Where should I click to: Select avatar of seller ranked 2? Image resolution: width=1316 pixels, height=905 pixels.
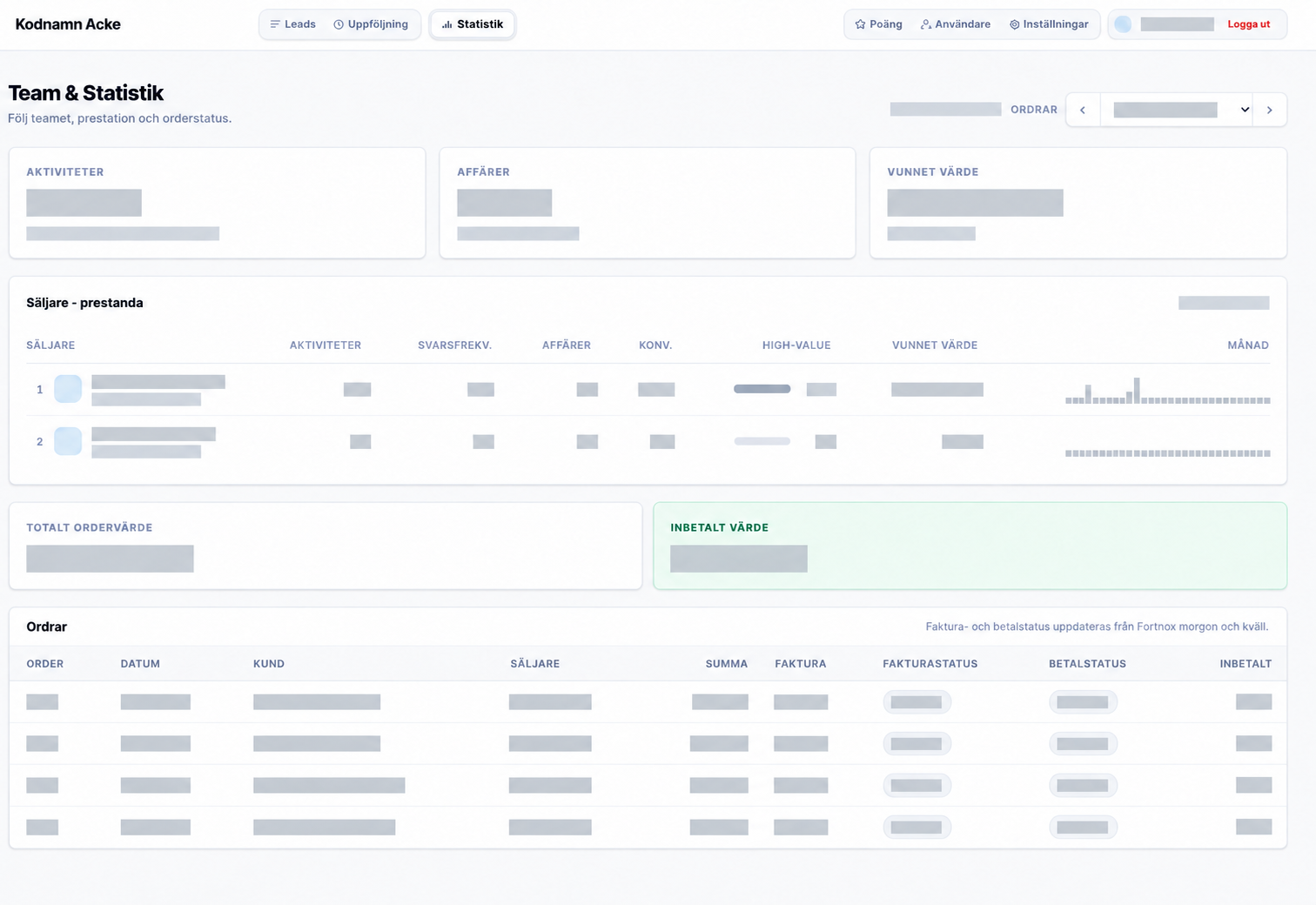click(68, 441)
